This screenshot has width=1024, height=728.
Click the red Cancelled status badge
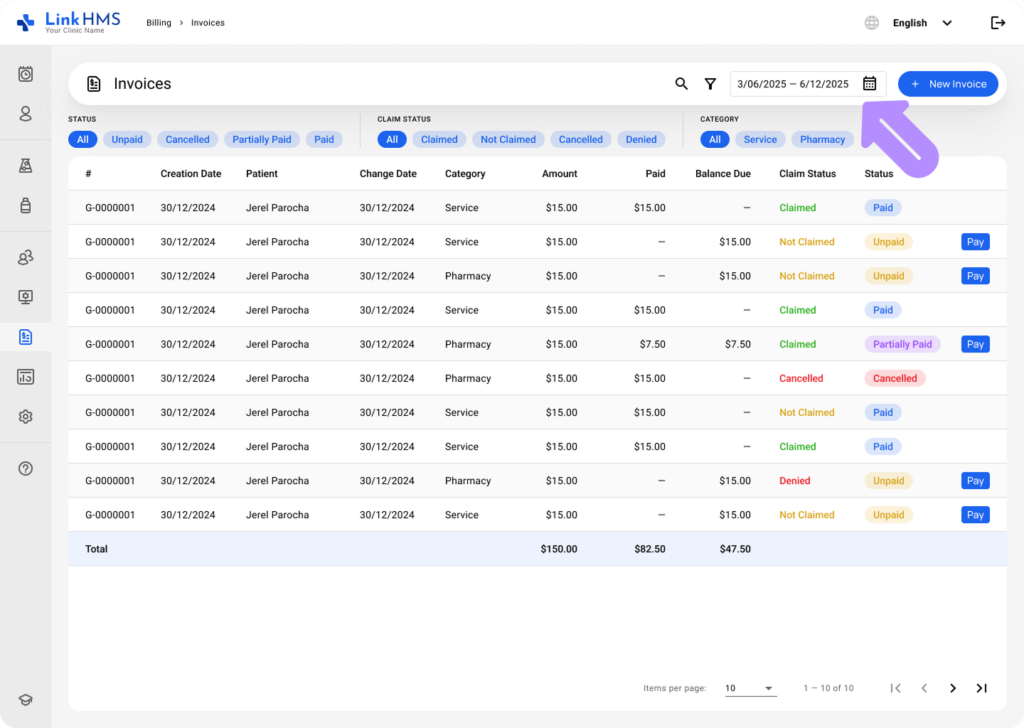click(895, 378)
